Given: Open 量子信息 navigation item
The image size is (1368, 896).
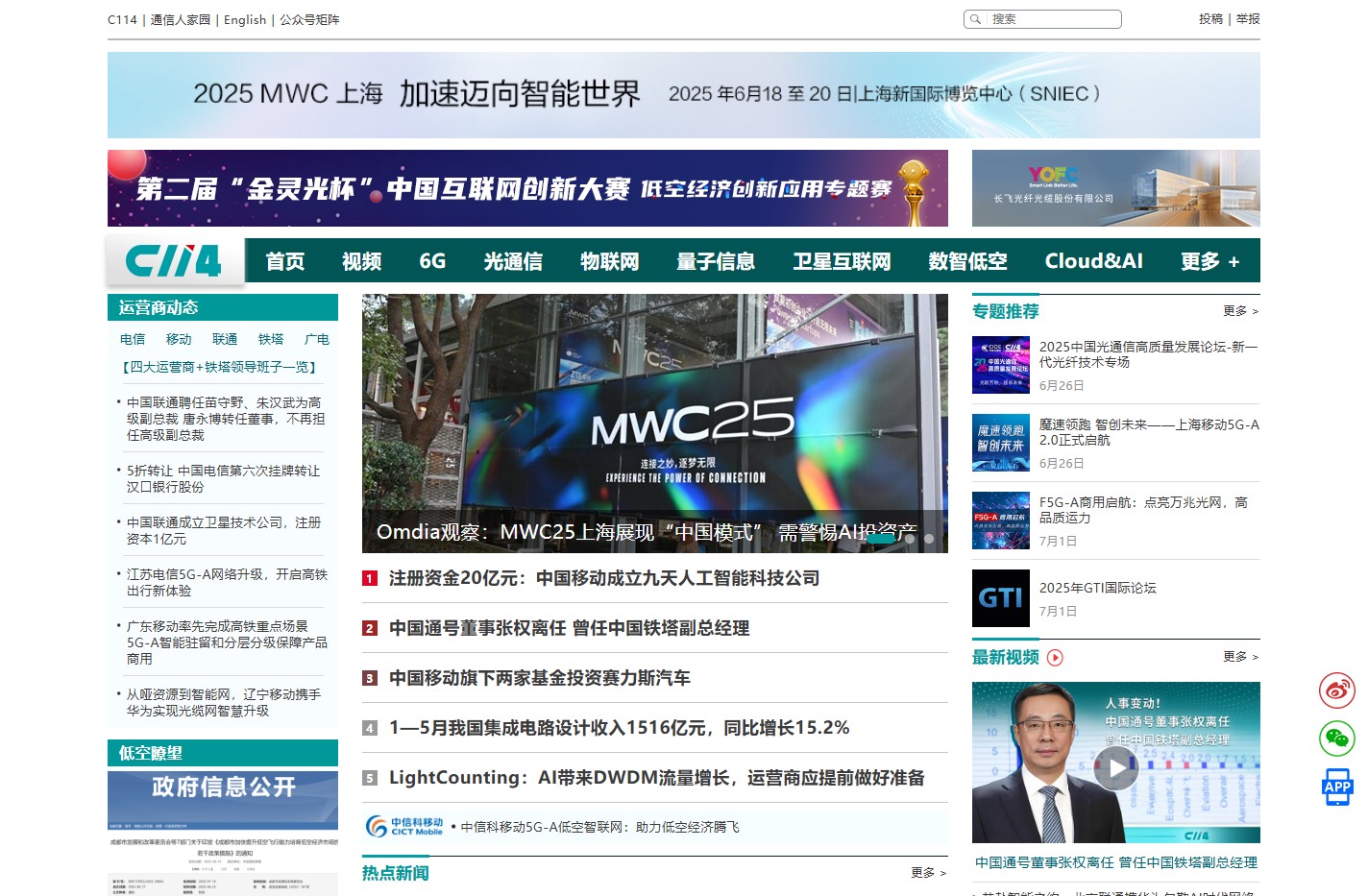Looking at the screenshot, I should [716, 261].
